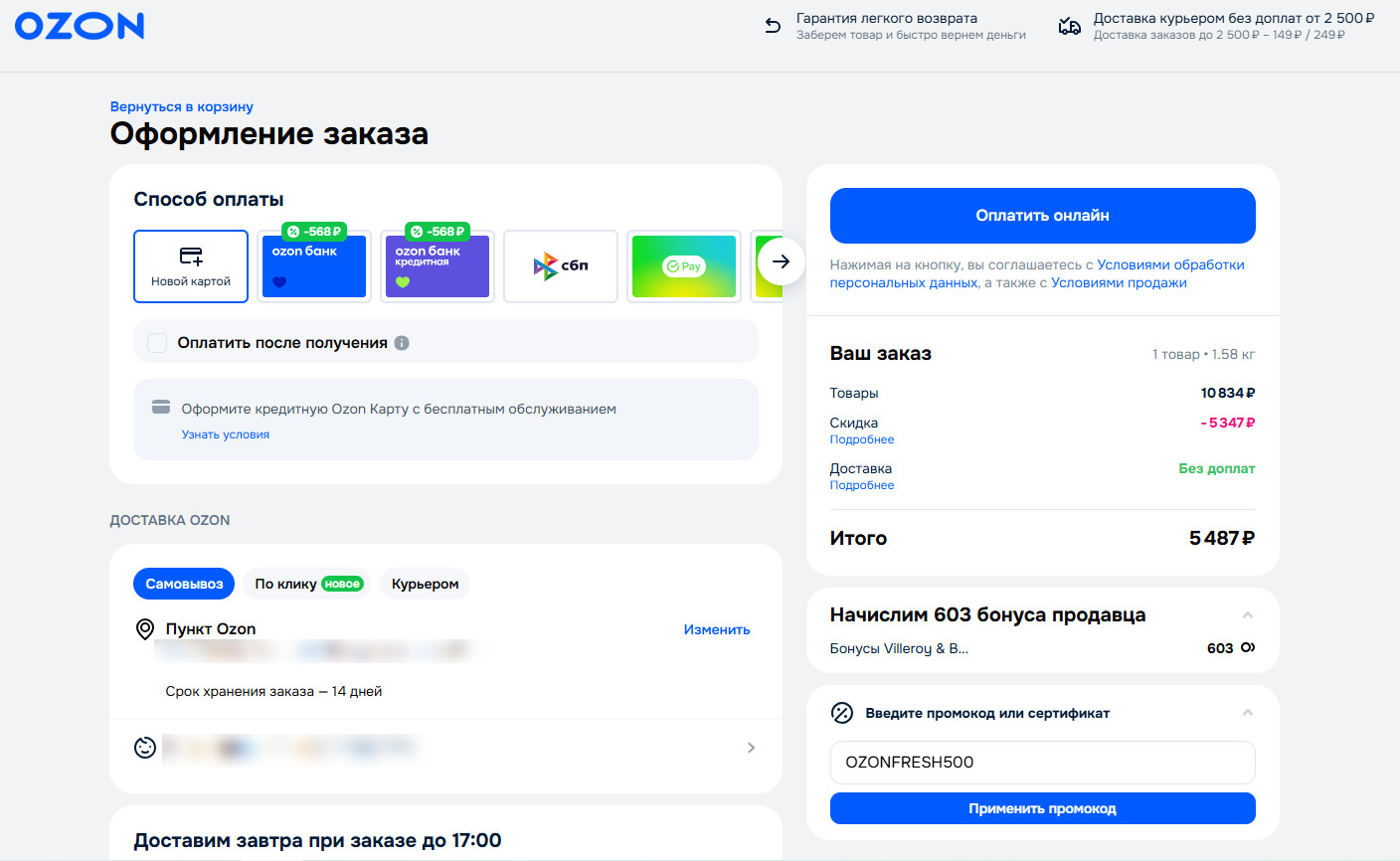Collapse the promo code section
This screenshot has height=861, width=1400.
tap(1247, 713)
